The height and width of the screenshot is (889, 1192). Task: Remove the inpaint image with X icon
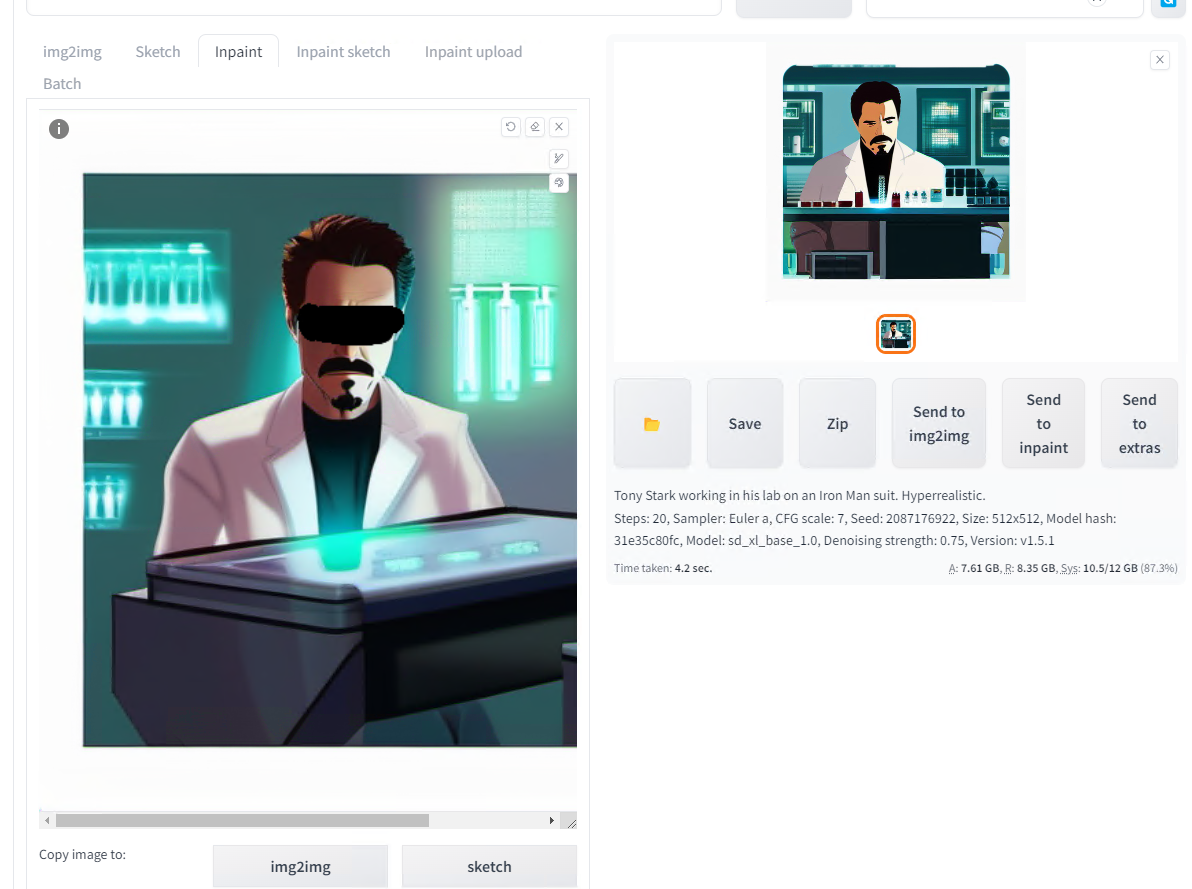(560, 127)
